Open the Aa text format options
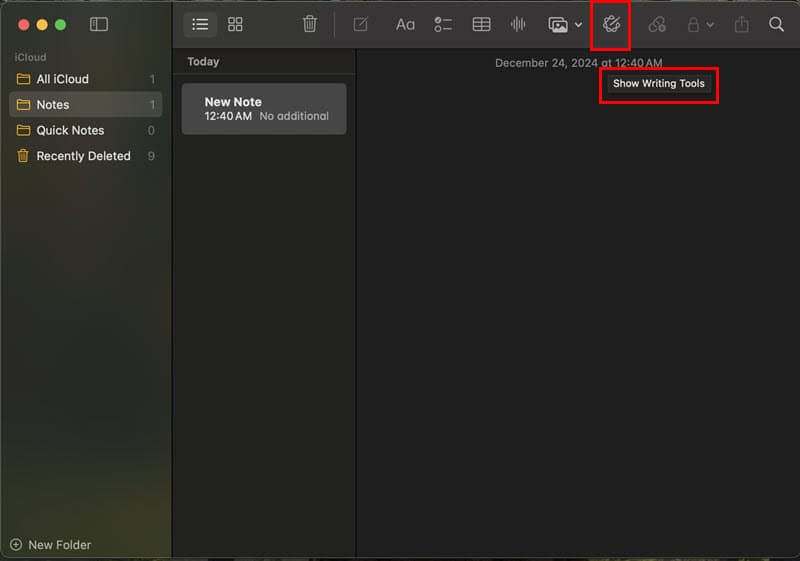The height and width of the screenshot is (561, 800). (x=405, y=24)
